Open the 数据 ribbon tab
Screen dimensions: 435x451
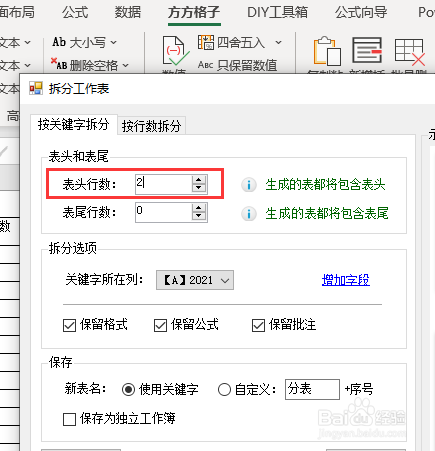coord(128,13)
